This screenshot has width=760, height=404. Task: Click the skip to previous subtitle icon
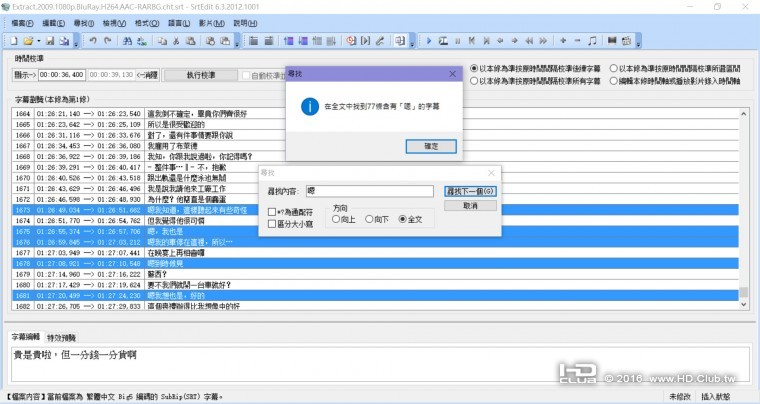(x=472, y=41)
